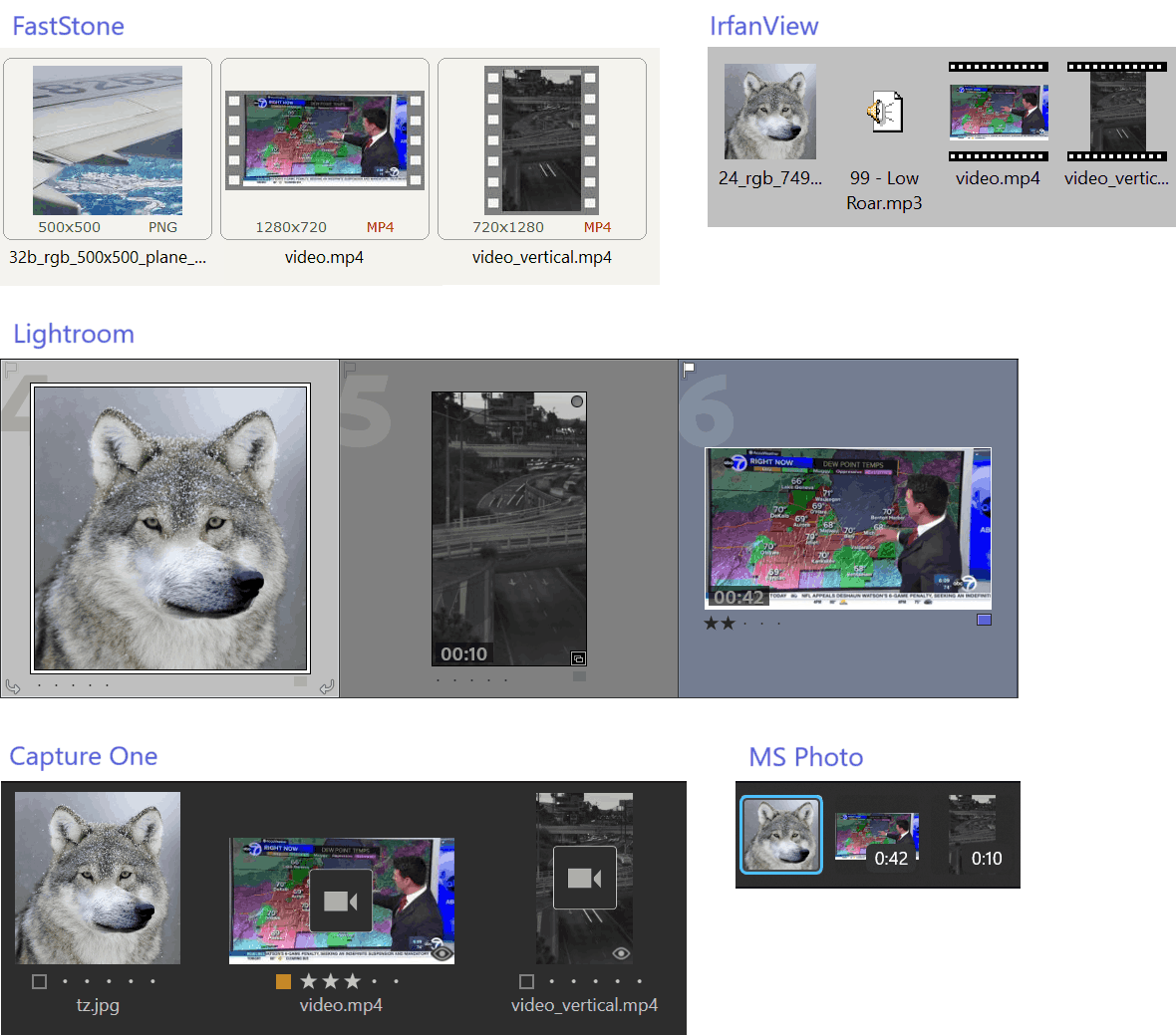Click rotate right arrow on Lightroom wolf cell
The image size is (1176, 1035).
pos(327,686)
